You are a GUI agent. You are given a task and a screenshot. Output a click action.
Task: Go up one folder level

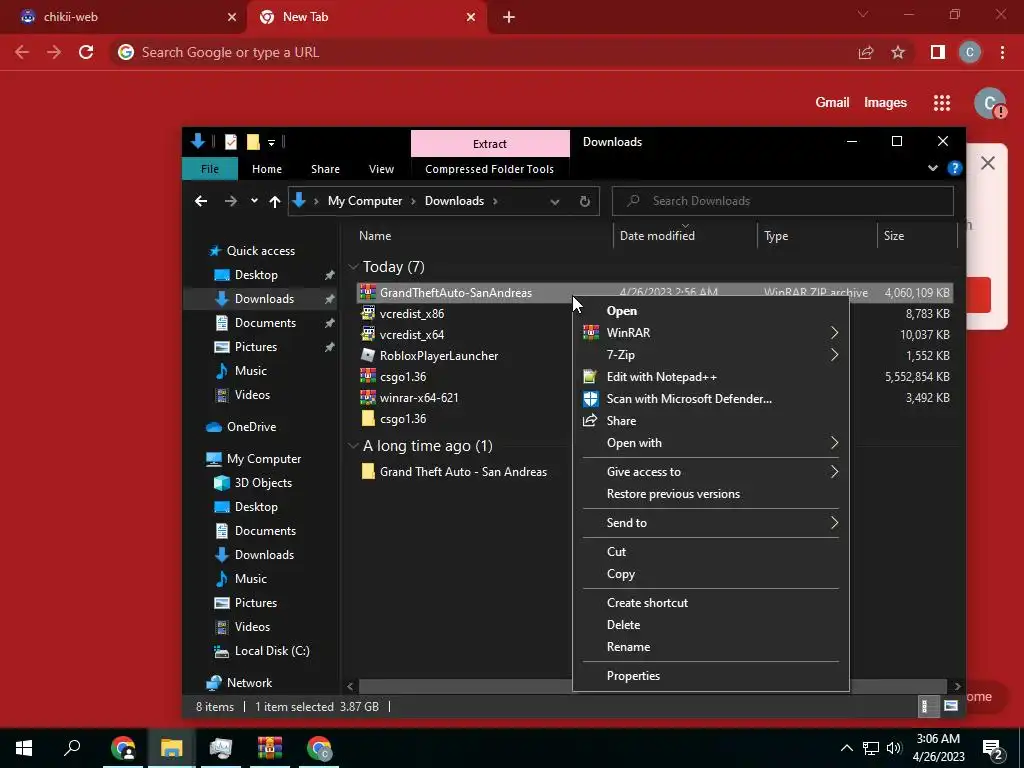[275, 202]
